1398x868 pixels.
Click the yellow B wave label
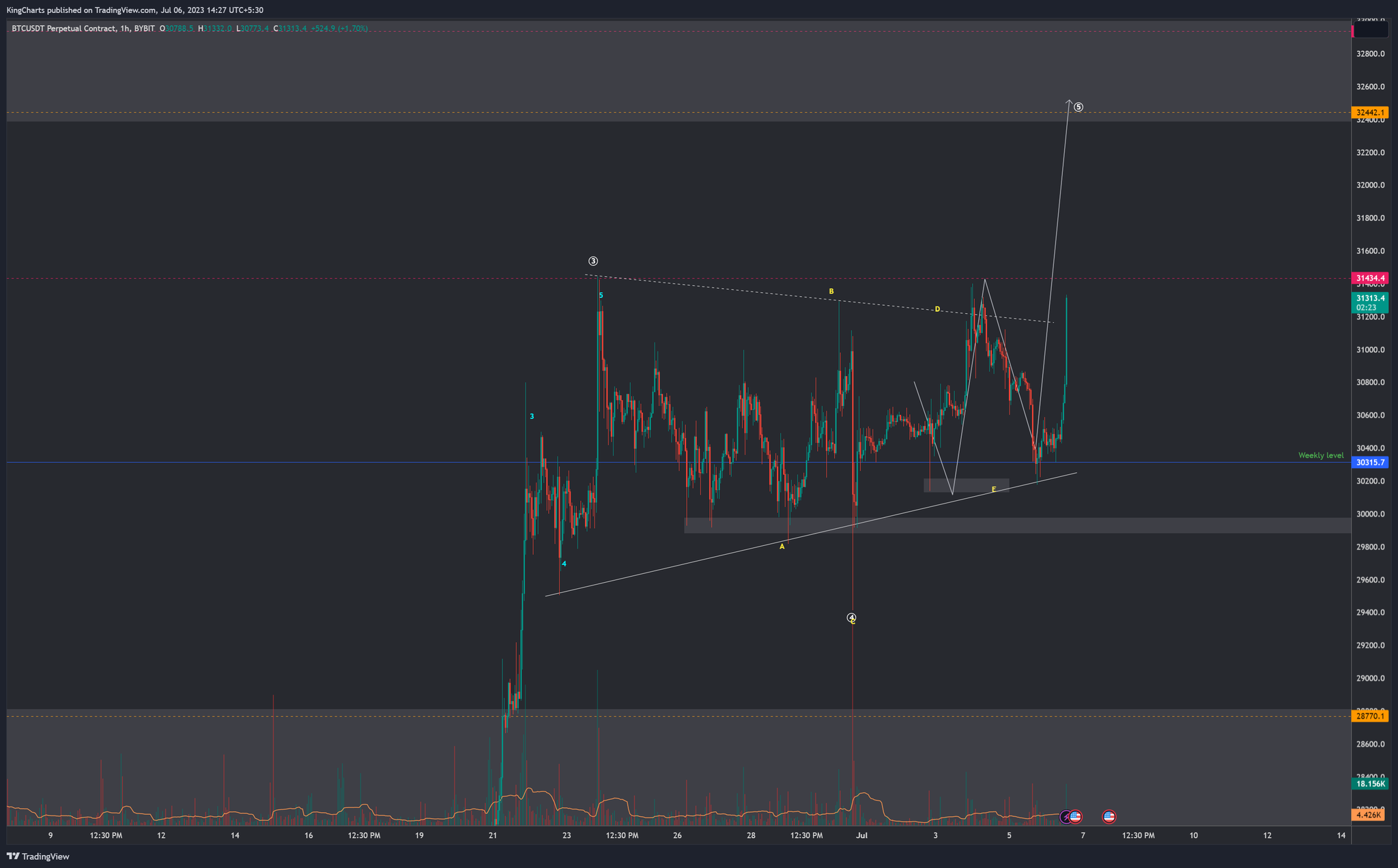pos(831,291)
